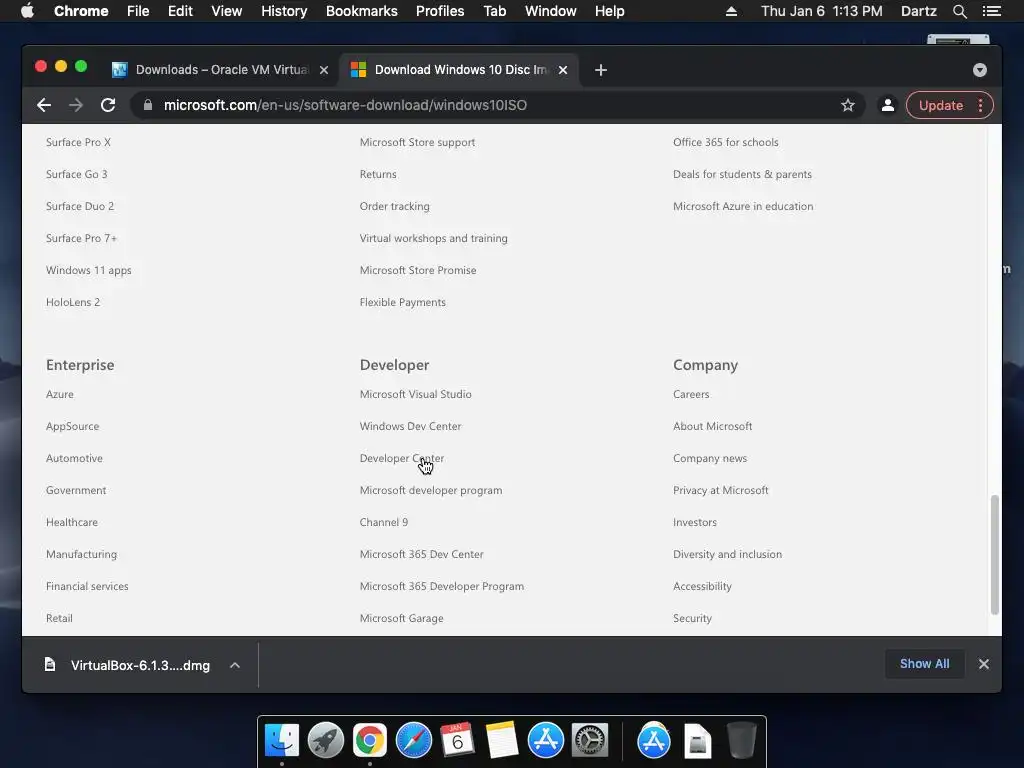1024x768 pixels.
Task: Open System Preferences gear in the Dock
Action: click(x=590, y=740)
